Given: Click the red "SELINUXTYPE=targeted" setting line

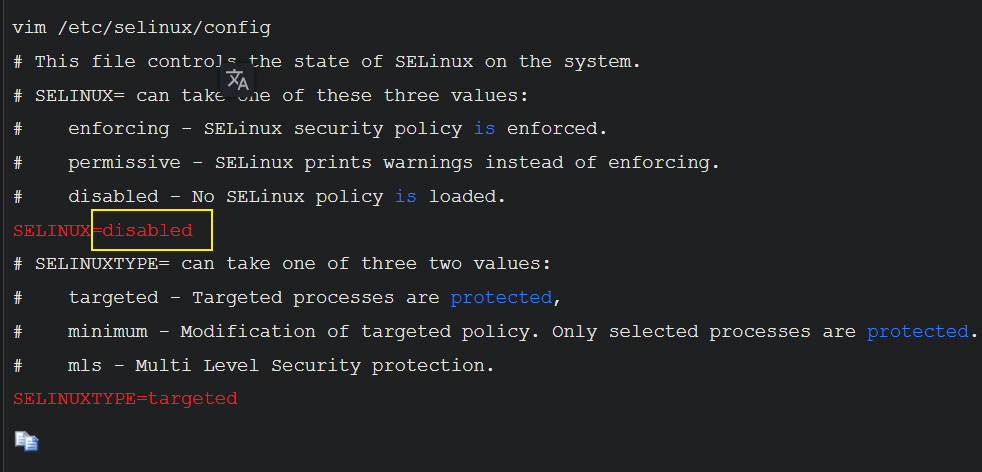Looking at the screenshot, I should (x=125, y=399).
